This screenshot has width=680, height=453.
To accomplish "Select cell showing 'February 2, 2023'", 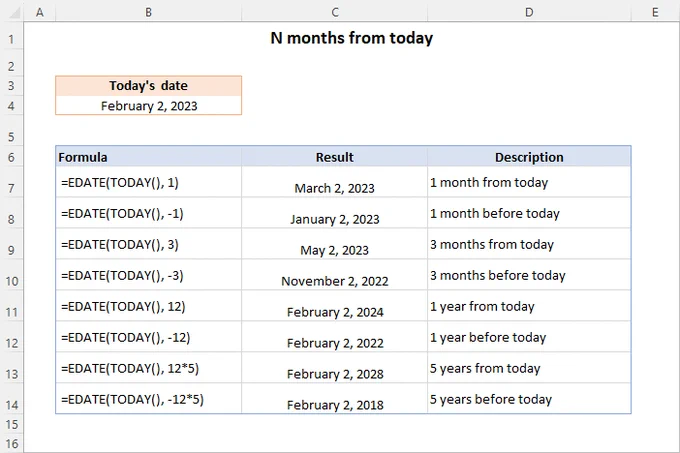I will tap(148, 106).
